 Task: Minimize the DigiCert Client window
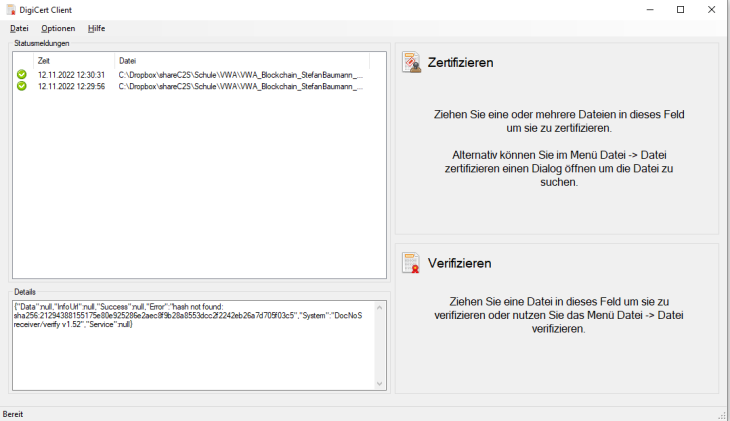pyautogui.click(x=649, y=9)
